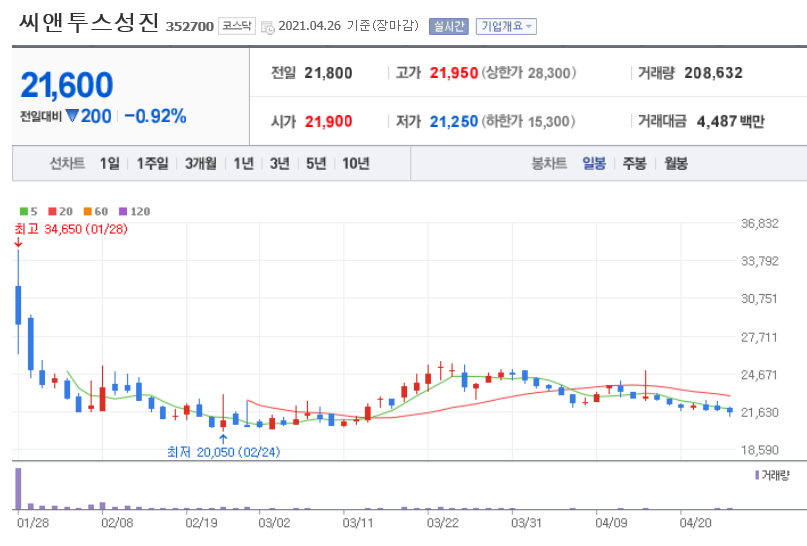Click the 03/22 date axis label

tap(443, 523)
